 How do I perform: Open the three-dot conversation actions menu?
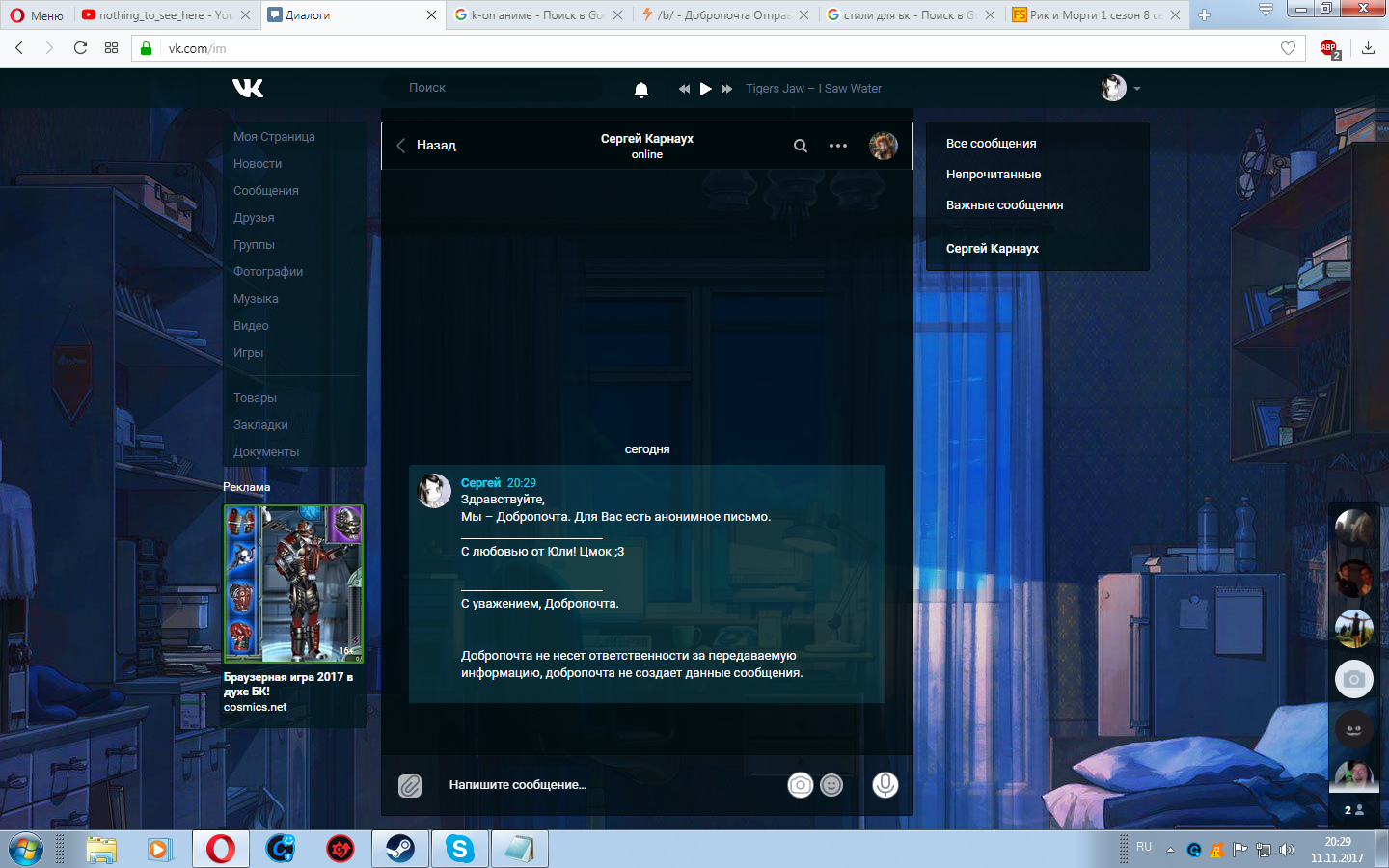click(838, 146)
